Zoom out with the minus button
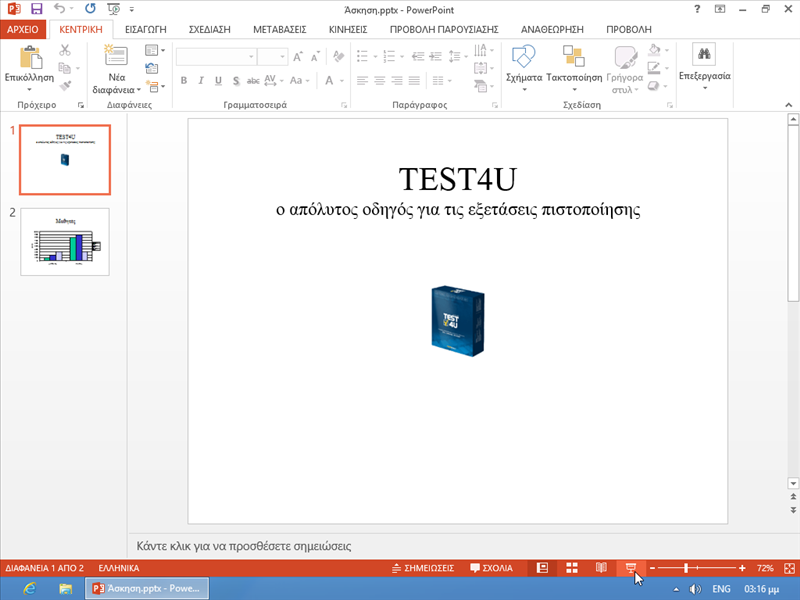Screen dimensions: 800x600 point(652,568)
